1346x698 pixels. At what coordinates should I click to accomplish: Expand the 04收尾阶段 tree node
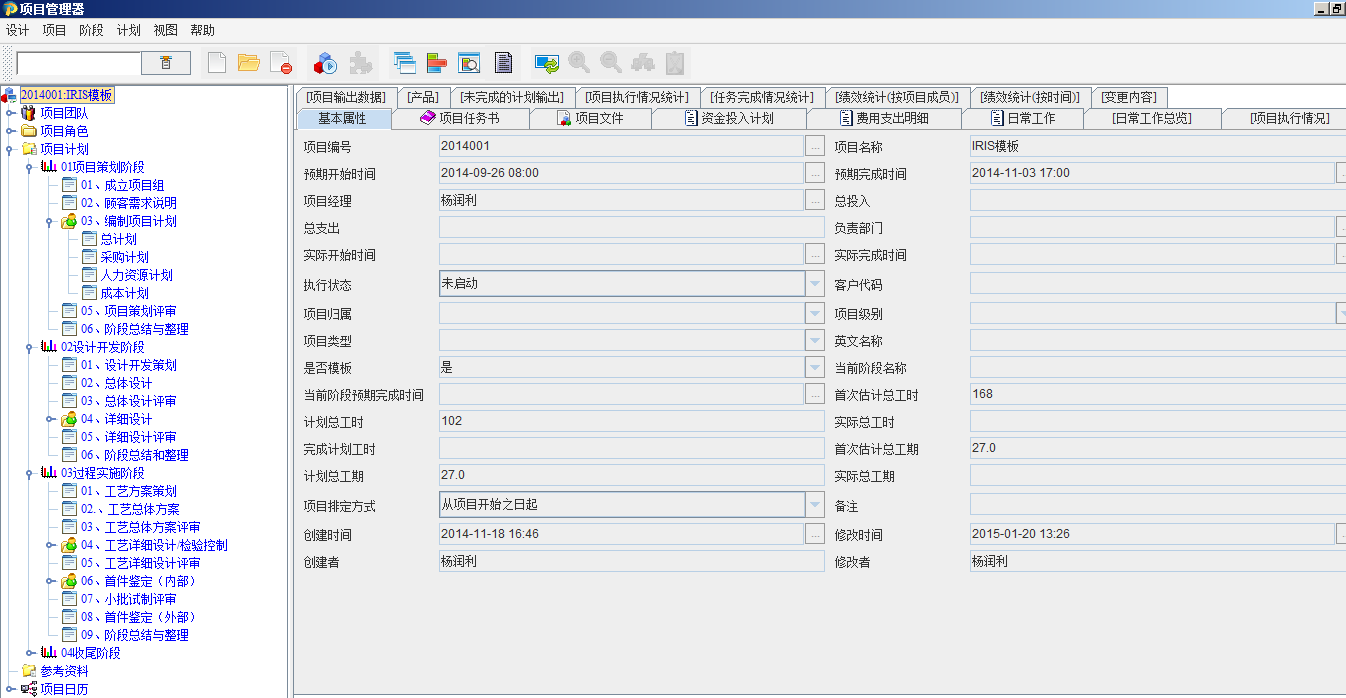(x=31, y=653)
